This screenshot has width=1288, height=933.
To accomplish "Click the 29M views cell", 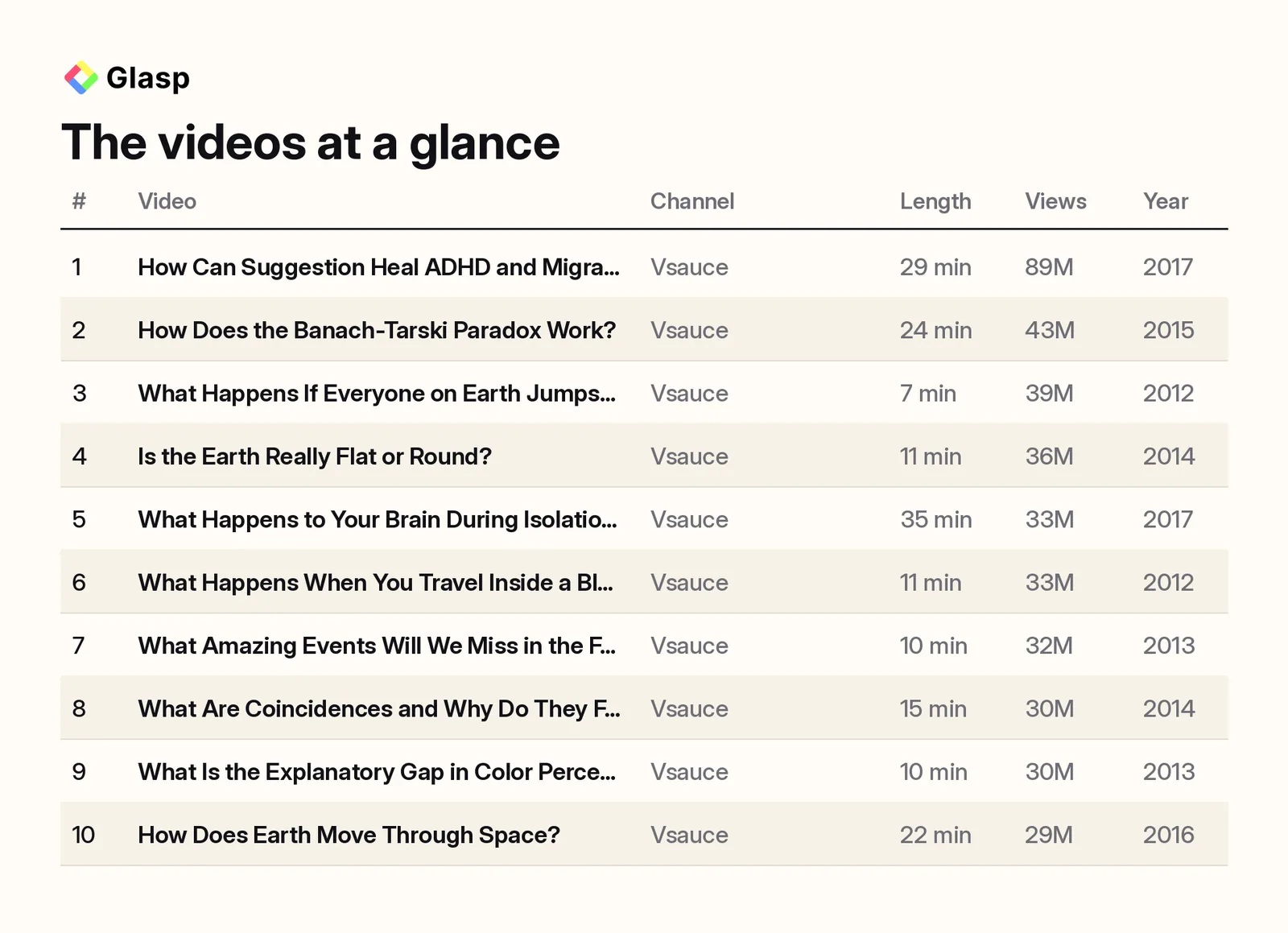I will tap(1049, 835).
